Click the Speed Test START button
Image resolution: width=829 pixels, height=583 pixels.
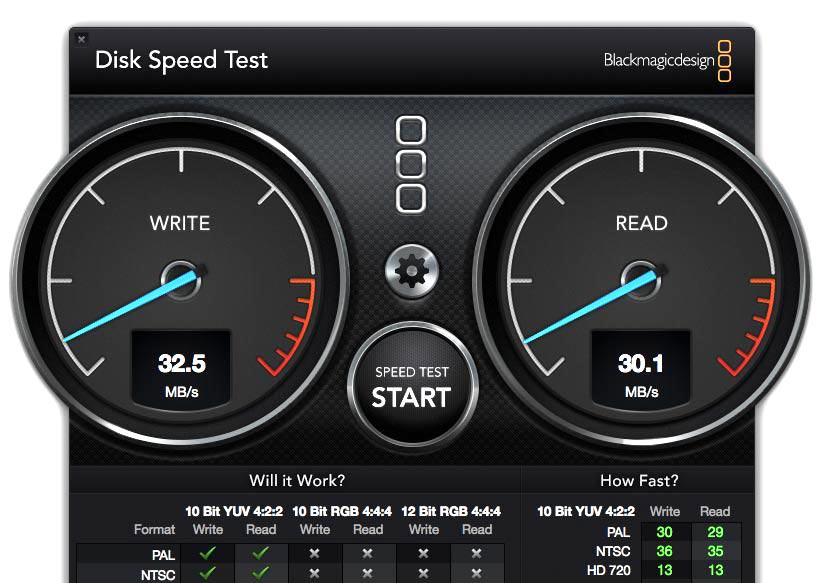click(411, 387)
